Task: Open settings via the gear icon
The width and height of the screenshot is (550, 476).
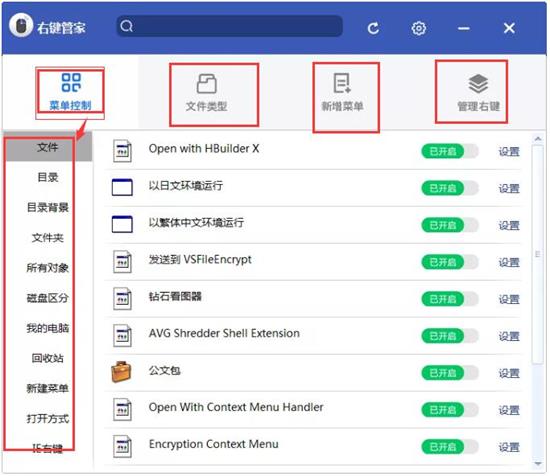Action: 418,28
